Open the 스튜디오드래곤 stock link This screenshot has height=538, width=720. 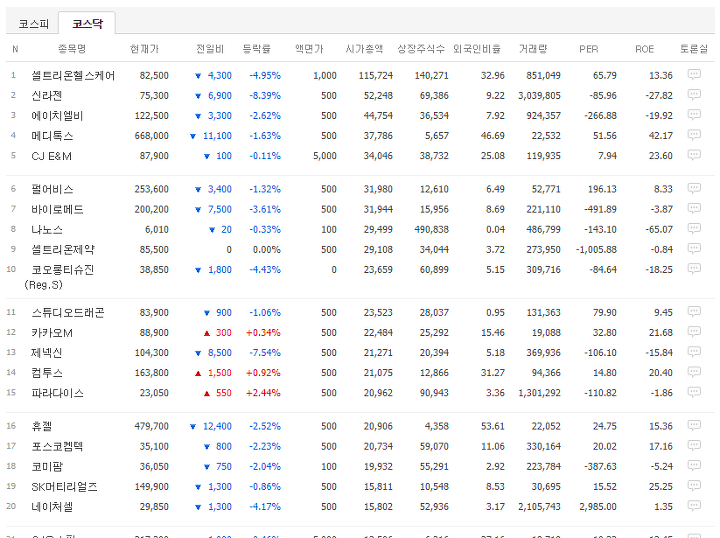point(68,313)
